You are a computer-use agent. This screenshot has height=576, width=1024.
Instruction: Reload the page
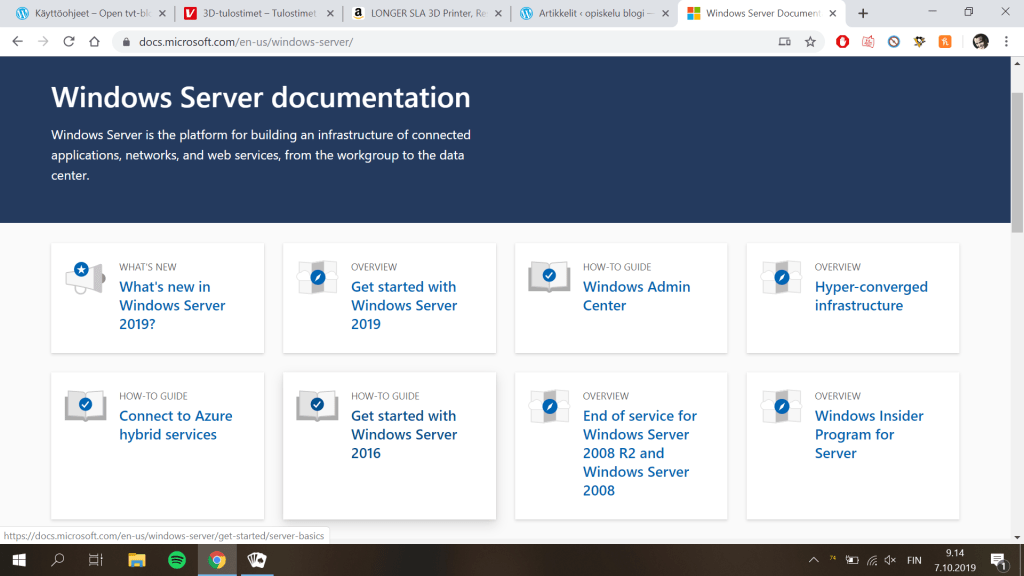pos(69,42)
